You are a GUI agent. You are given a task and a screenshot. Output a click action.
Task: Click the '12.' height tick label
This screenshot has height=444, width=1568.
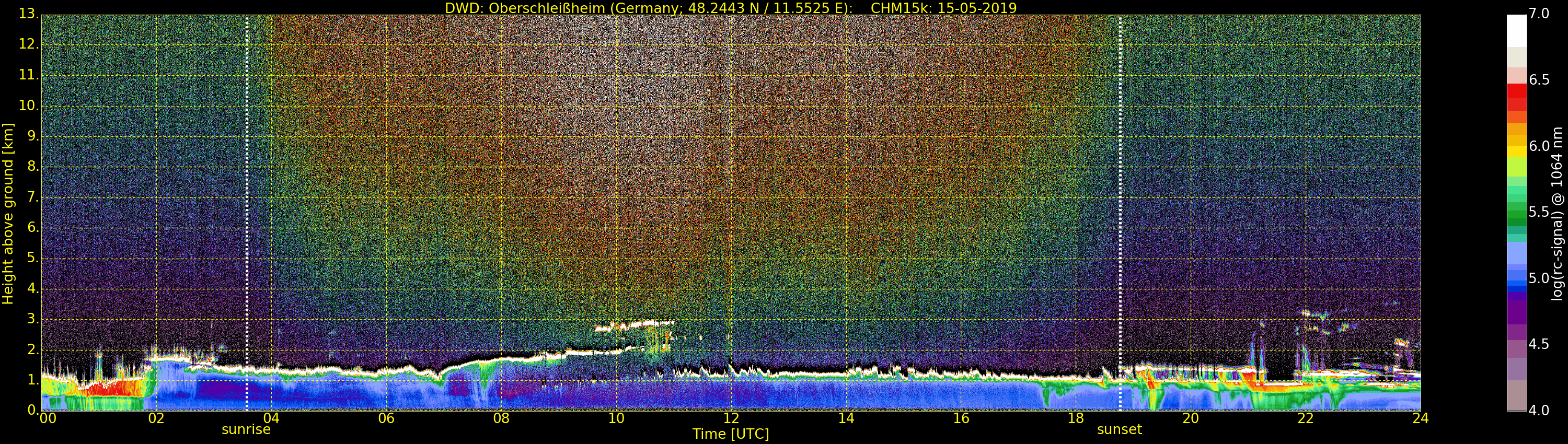coord(29,44)
